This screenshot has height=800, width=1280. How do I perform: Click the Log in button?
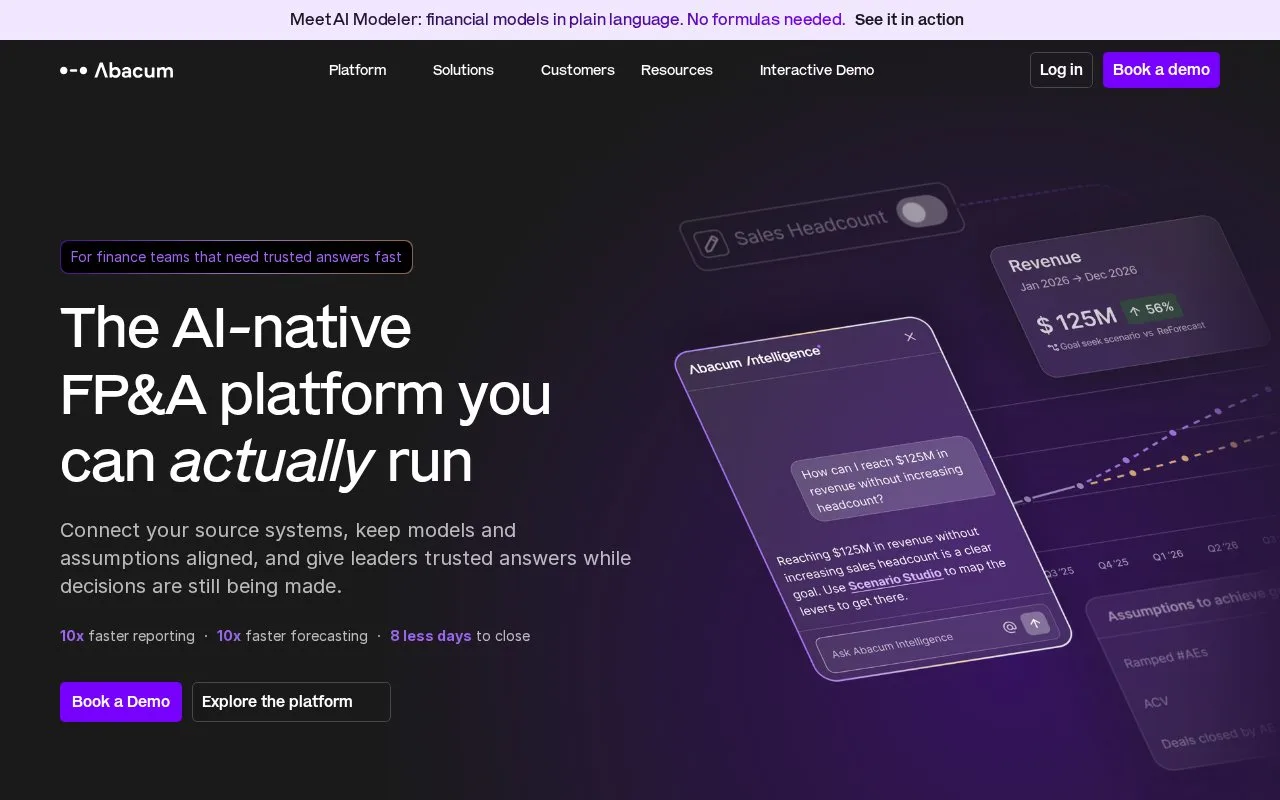1061,70
